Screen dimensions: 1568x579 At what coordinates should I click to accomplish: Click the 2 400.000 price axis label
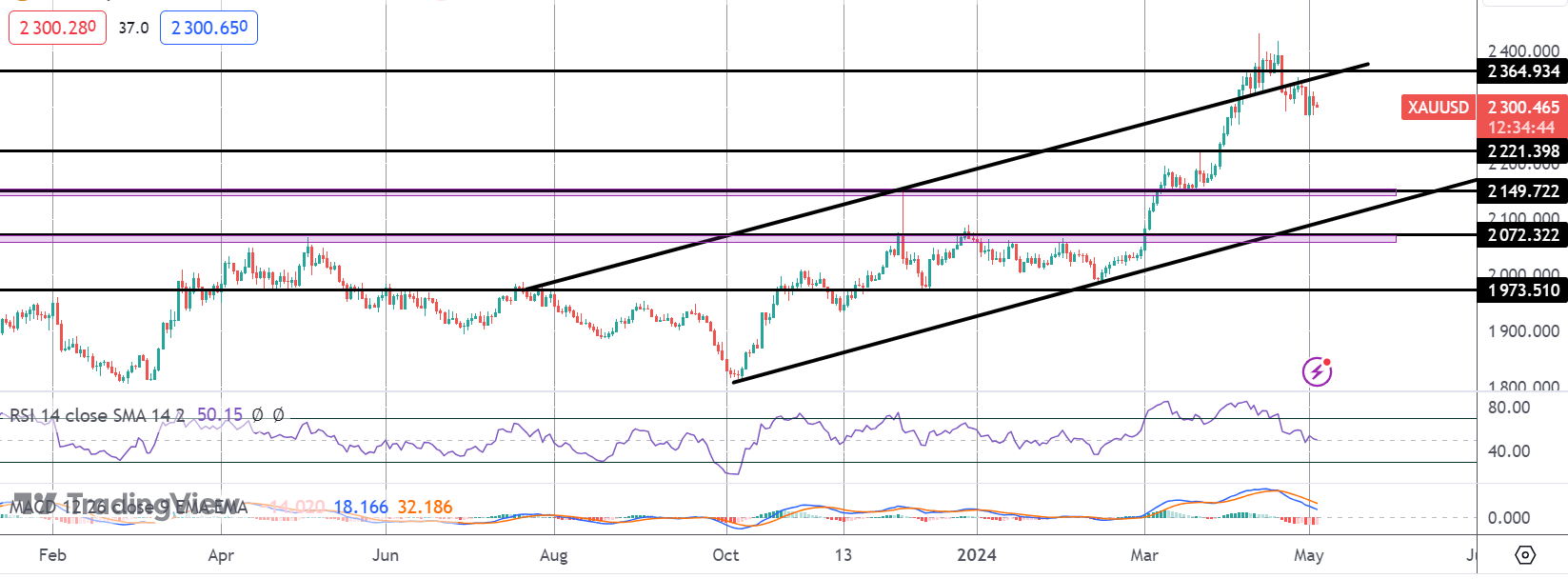[1523, 50]
